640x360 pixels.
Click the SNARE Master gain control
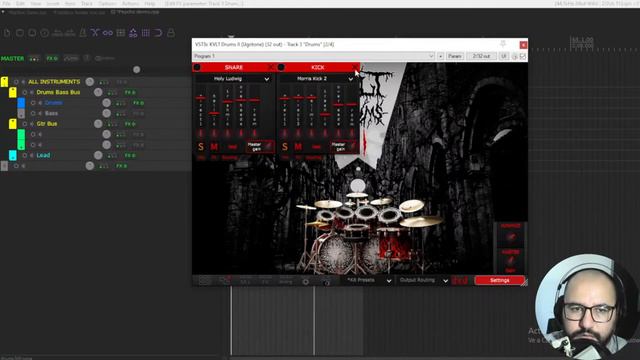[260, 146]
